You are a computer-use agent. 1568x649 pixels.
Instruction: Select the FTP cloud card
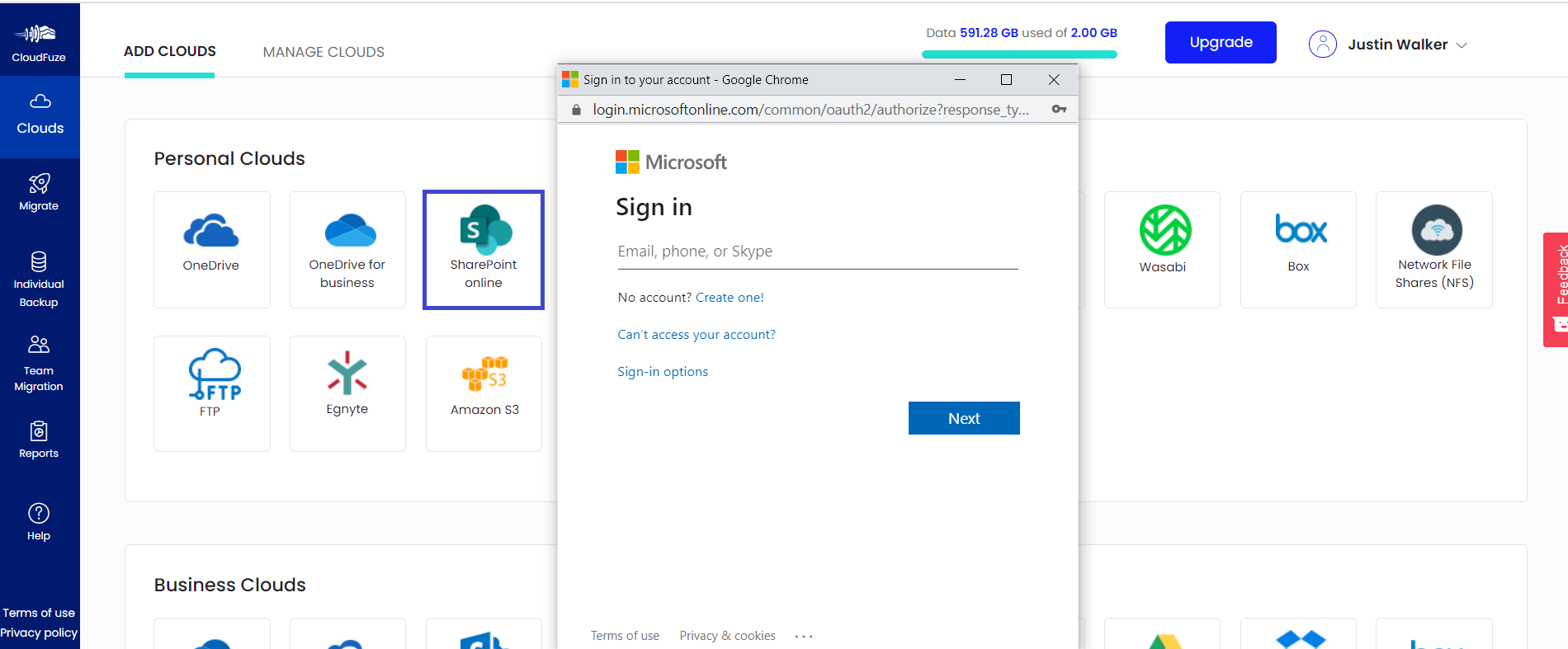point(211,393)
